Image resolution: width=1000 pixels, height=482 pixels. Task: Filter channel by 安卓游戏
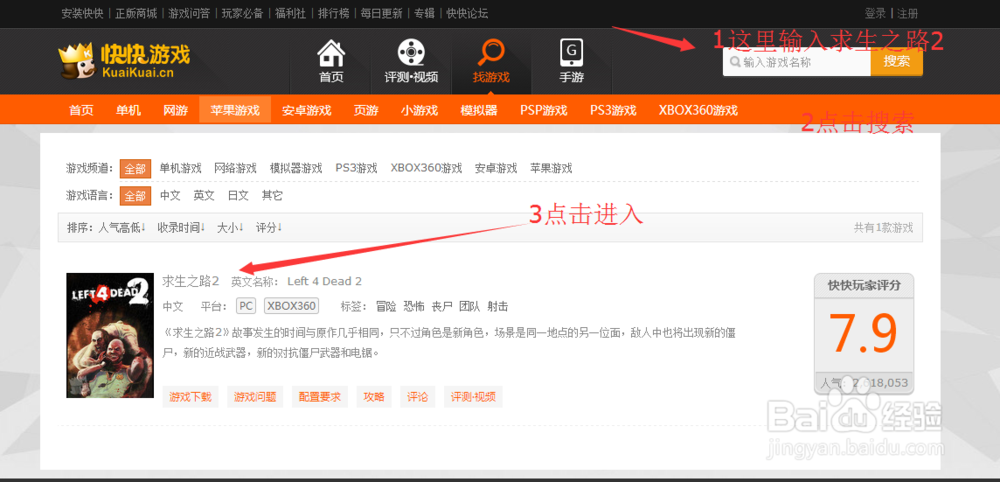(496, 168)
